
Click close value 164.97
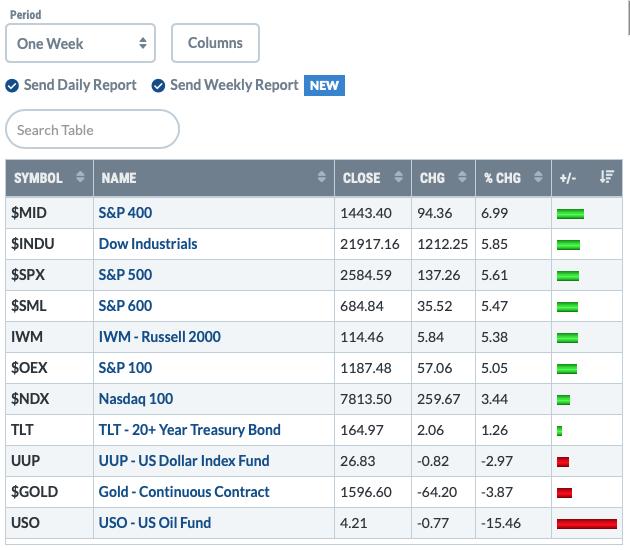[362, 430]
